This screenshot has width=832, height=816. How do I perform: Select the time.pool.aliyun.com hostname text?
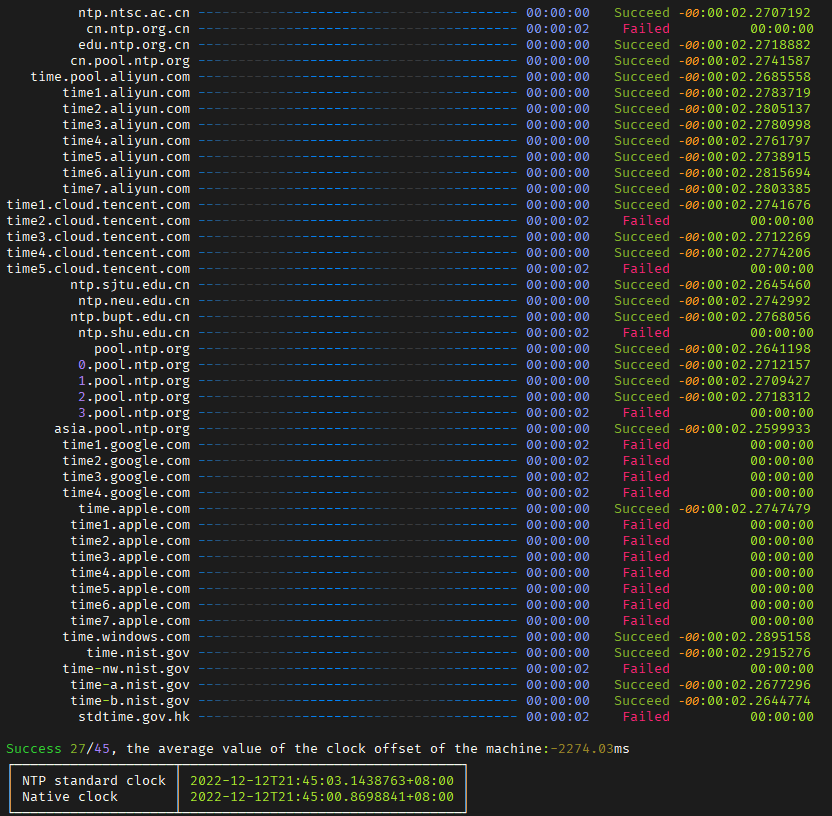[110, 77]
